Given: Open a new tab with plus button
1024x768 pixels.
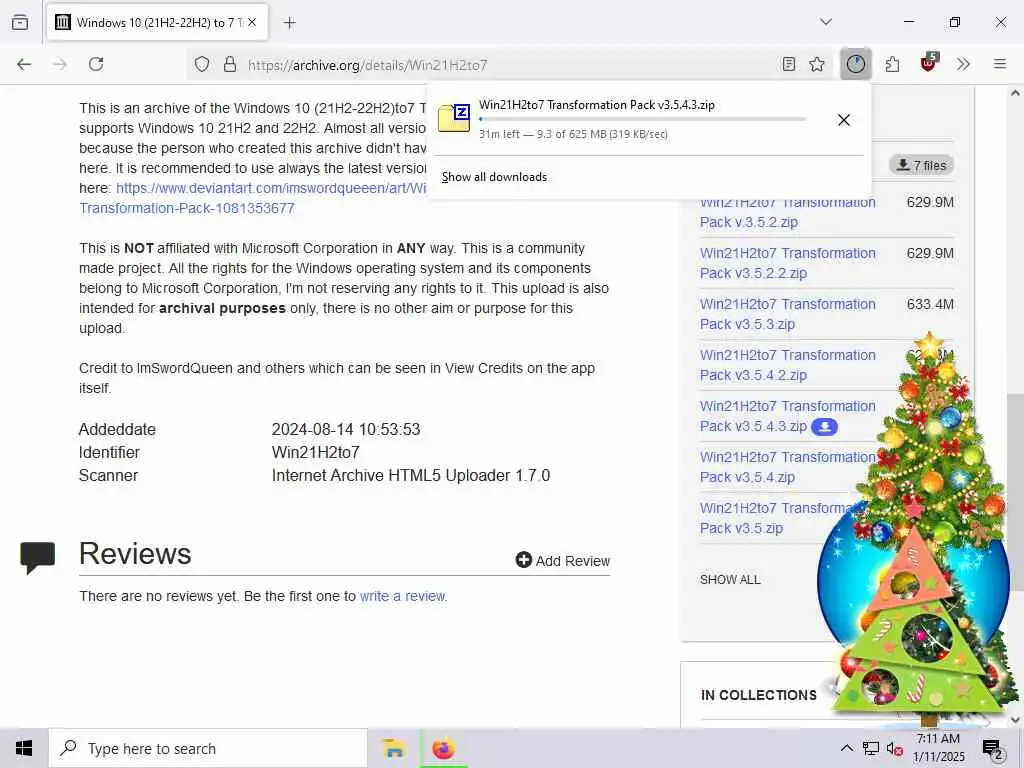Looking at the screenshot, I should pos(290,23).
